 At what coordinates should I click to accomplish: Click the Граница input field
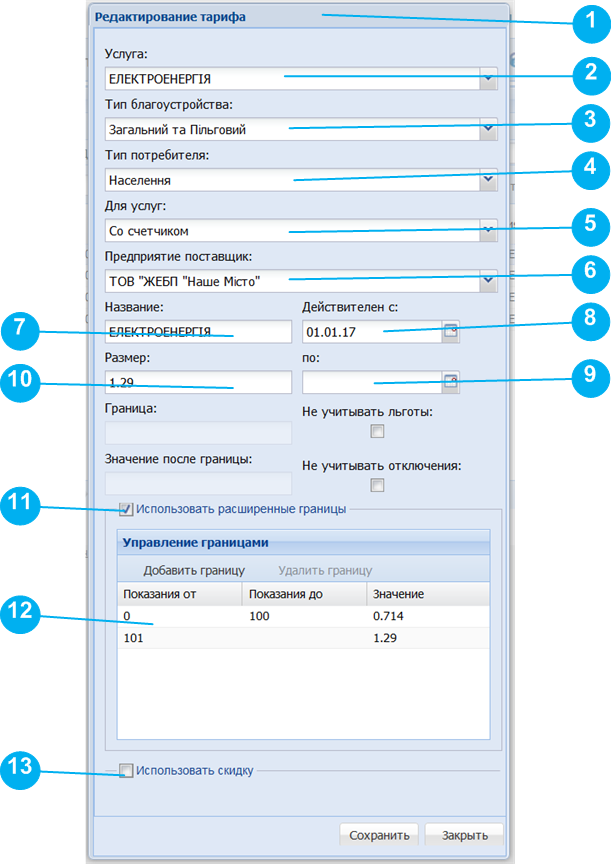click(198, 433)
